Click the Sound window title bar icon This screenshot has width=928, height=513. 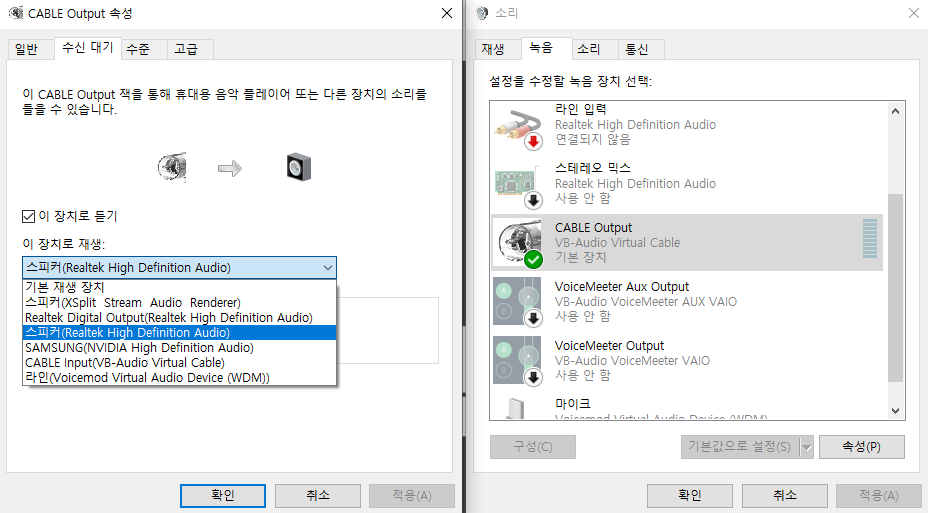coord(482,13)
